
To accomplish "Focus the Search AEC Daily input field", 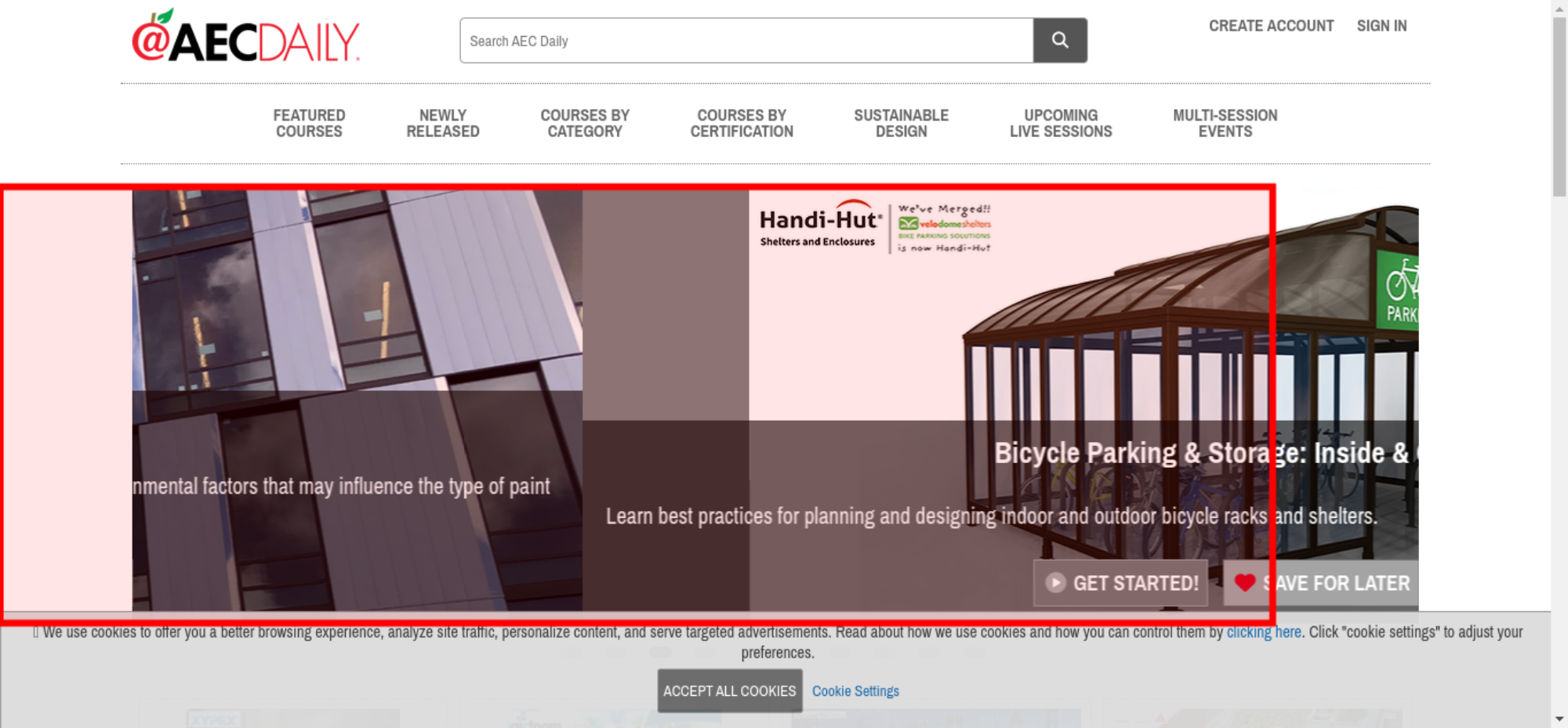I will pos(746,41).
